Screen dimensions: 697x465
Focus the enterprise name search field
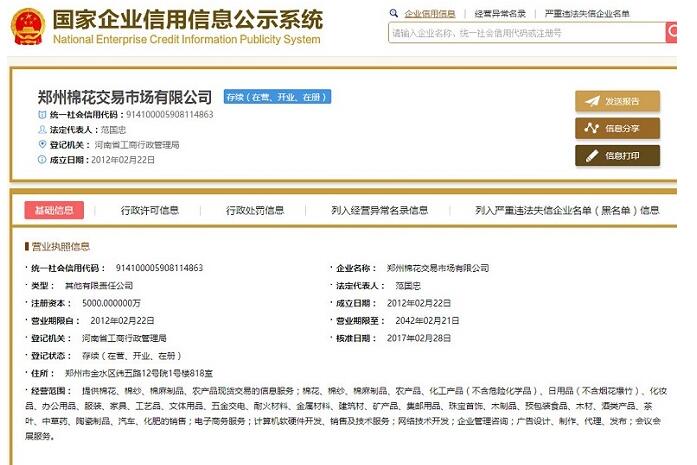527,32
